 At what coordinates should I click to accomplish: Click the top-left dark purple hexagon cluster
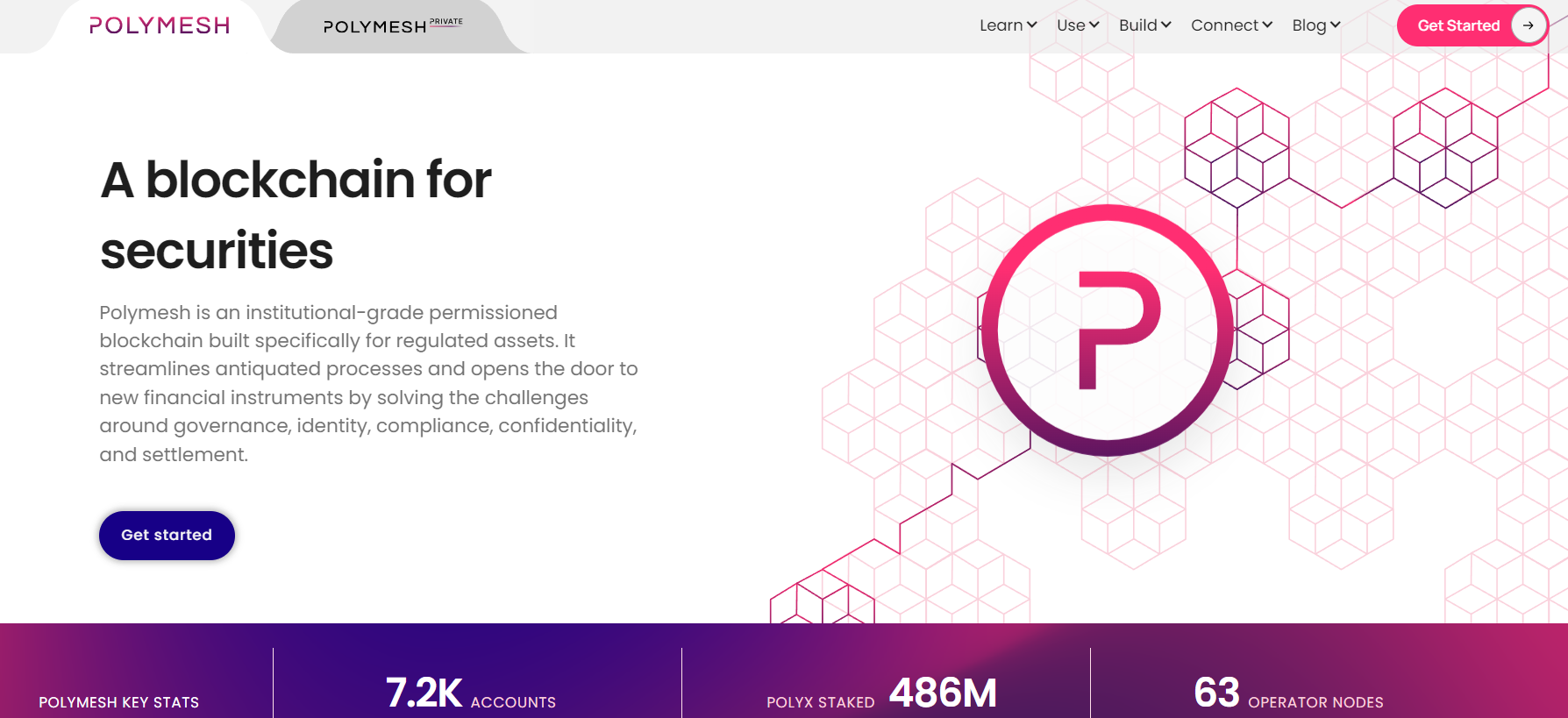click(x=1237, y=147)
